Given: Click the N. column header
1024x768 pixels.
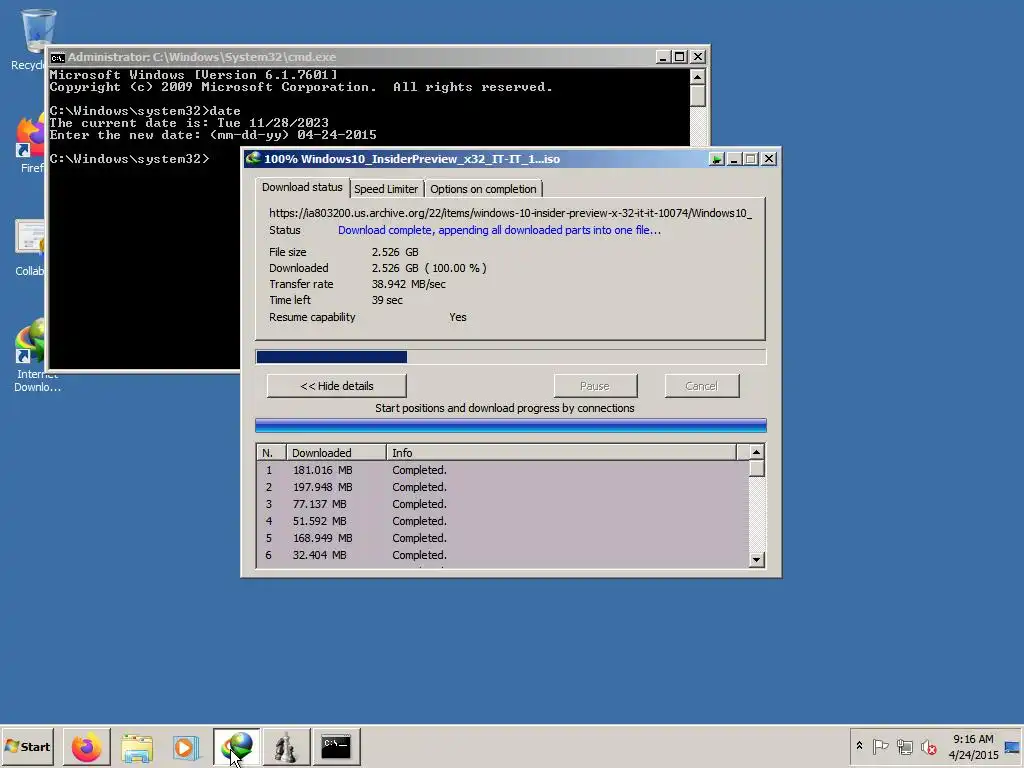Looking at the screenshot, I should pyautogui.click(x=272, y=453).
